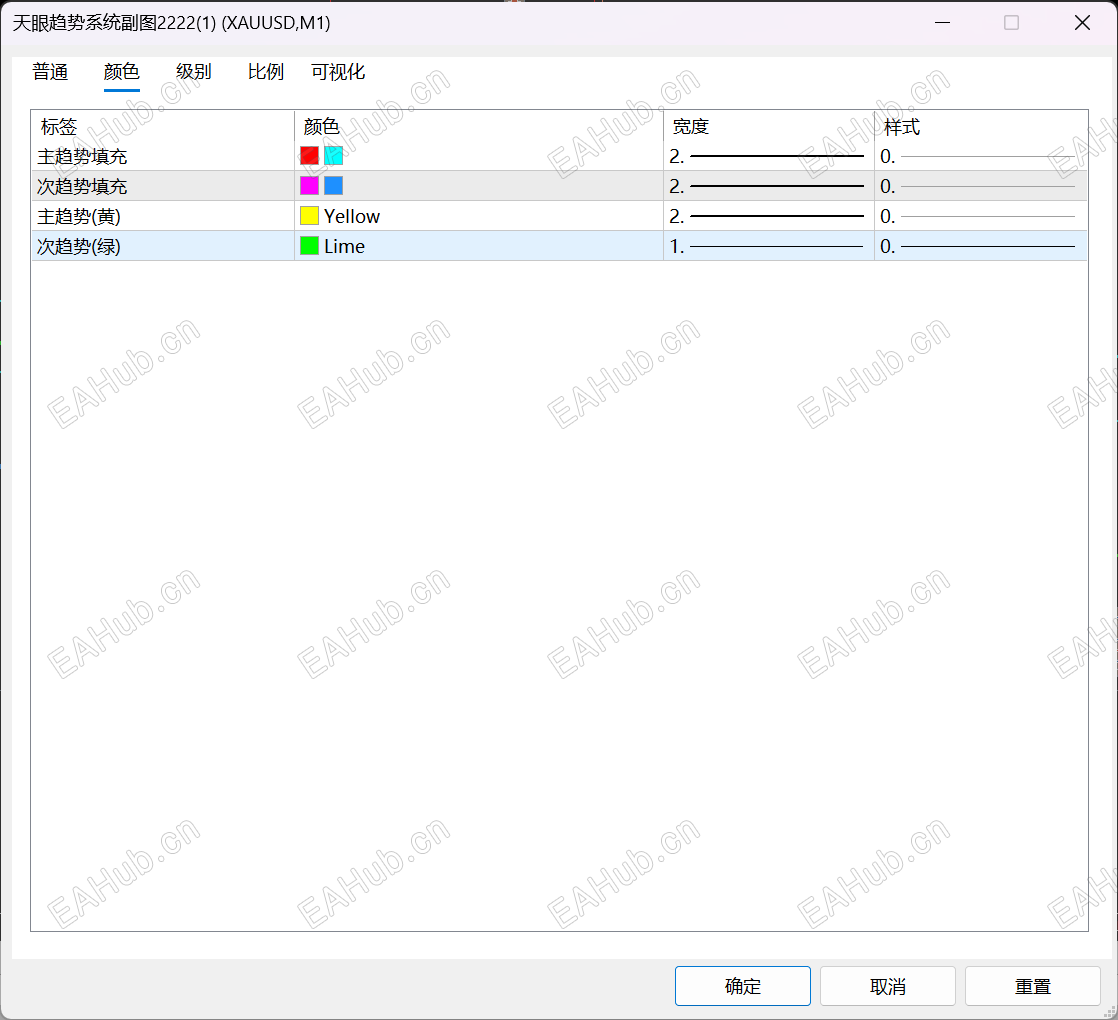Pick the magenta swatch of 次趋势填充

(x=309, y=185)
